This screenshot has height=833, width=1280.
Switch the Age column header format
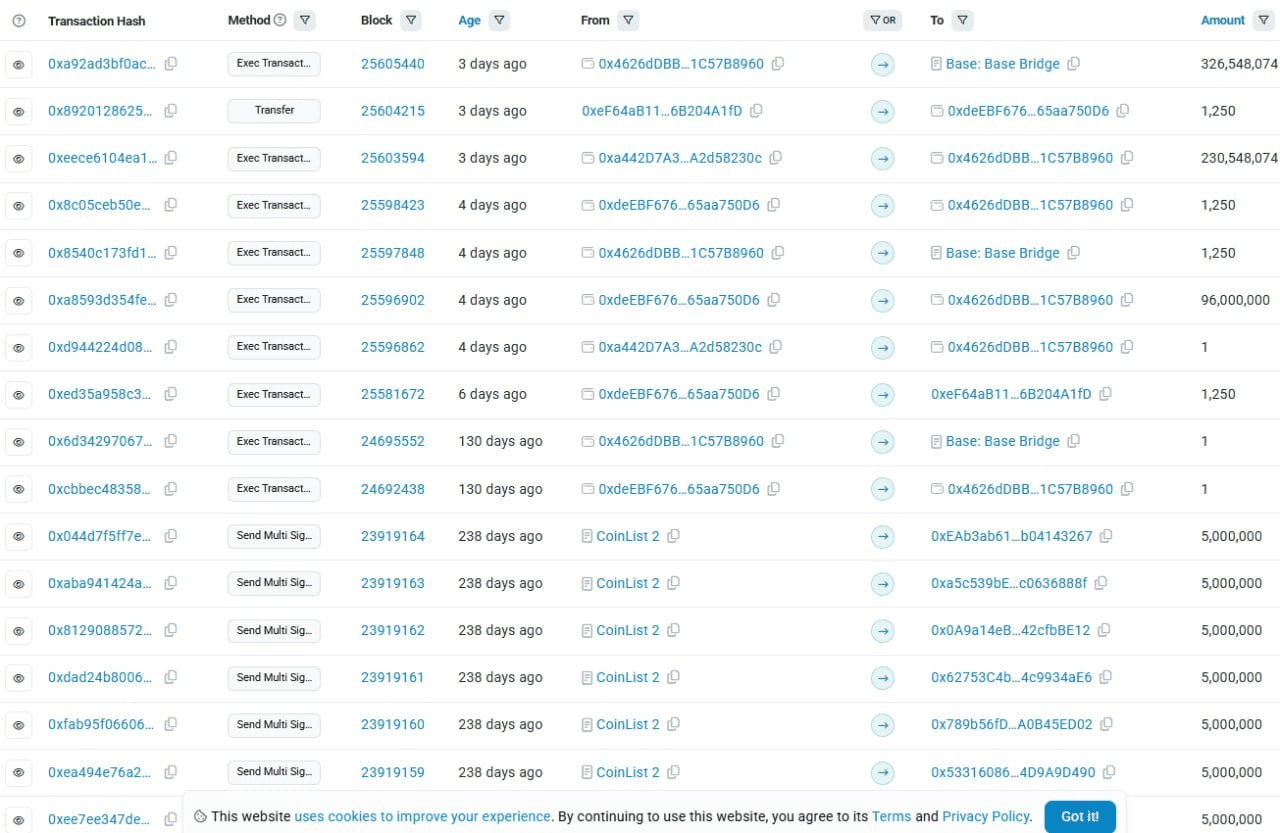pyautogui.click(x=469, y=20)
